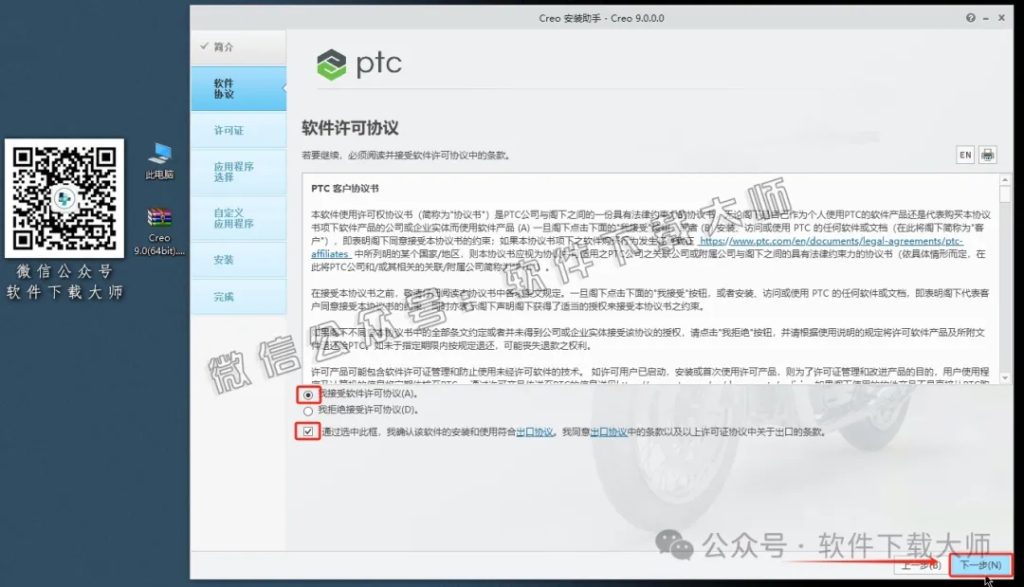Image resolution: width=1024 pixels, height=587 pixels.
Task: Open the 许可证 step
Action: (238, 130)
